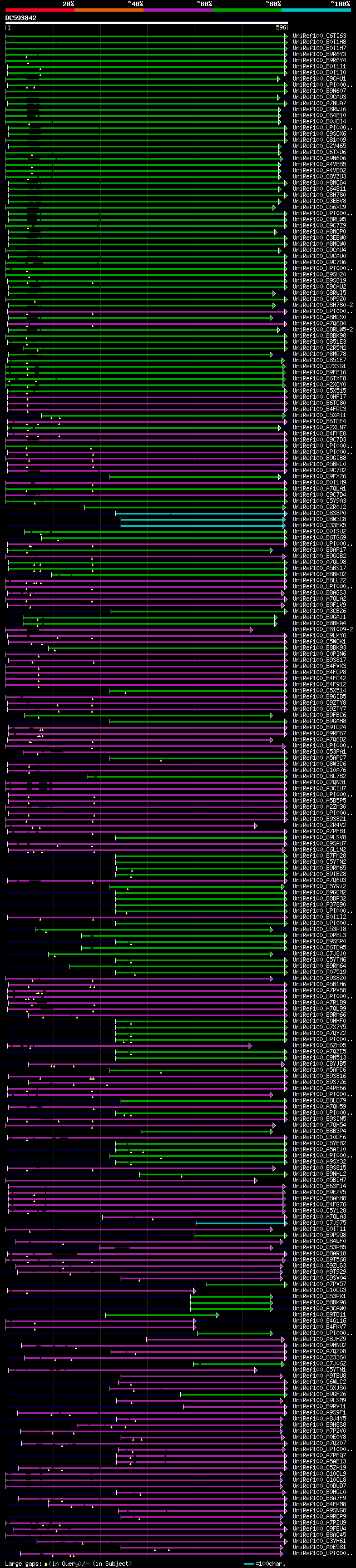Select the UniRef100_B9N606 label
Image resolution: width=356 pixels, height=1568 pixels.
(x=319, y=159)
